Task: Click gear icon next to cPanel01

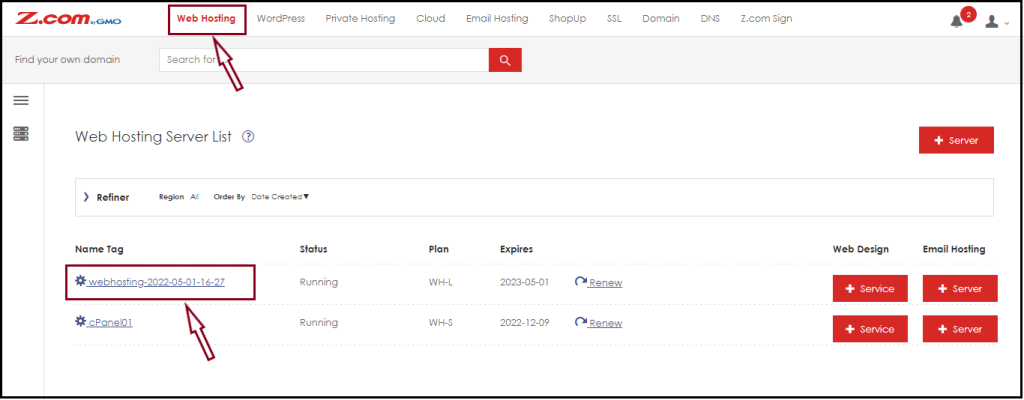Action: [81, 322]
